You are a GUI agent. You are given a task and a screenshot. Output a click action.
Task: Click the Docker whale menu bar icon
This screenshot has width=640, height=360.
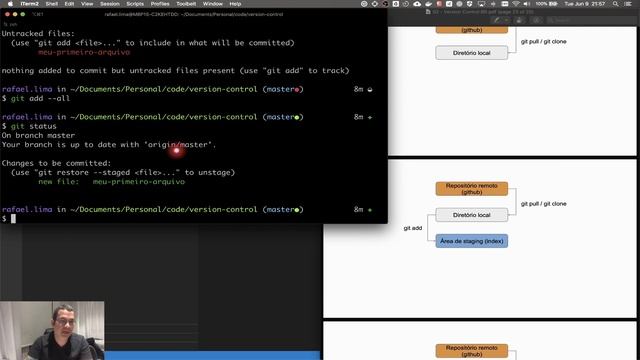(429, 4)
